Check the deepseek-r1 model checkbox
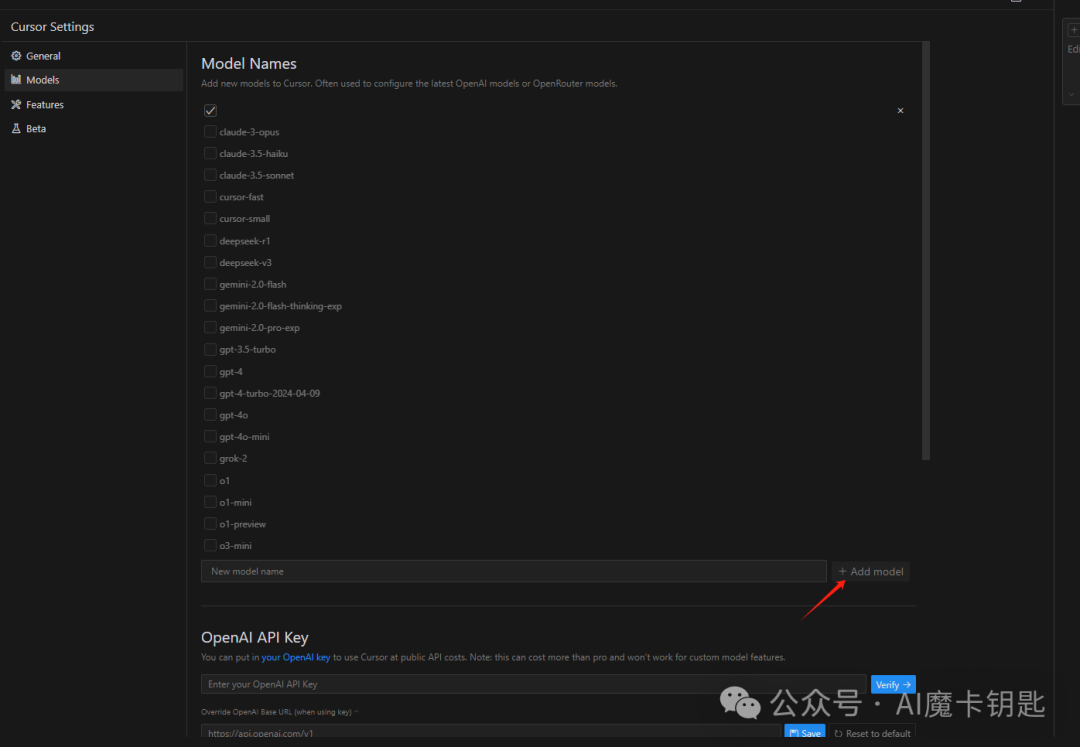The image size is (1080, 747). click(x=210, y=240)
